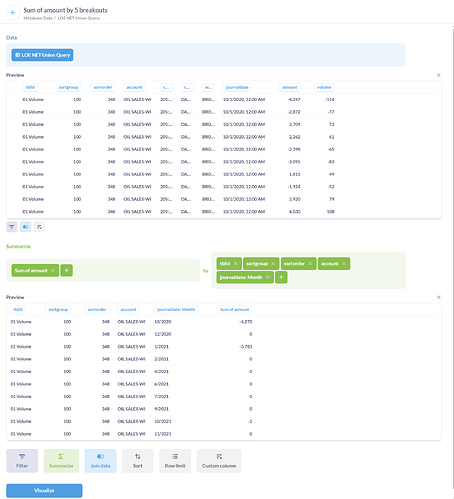The image size is (454, 499).
Task: Open the LOE NET Union Query data picker
Action: click(x=42, y=55)
